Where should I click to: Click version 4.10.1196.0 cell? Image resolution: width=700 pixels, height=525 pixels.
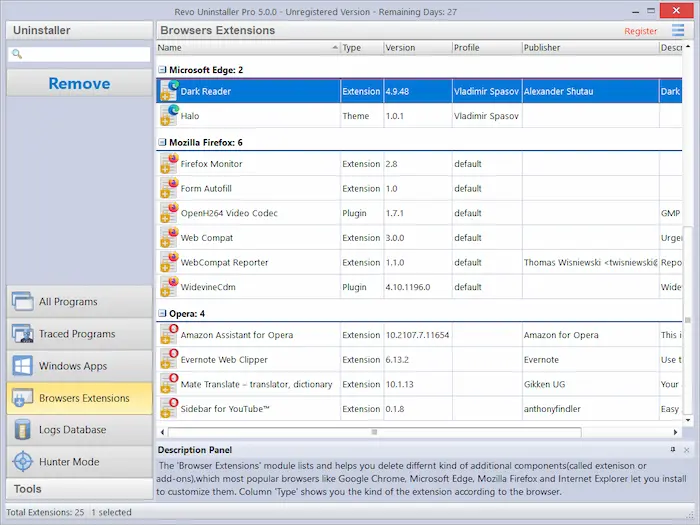[418, 287]
